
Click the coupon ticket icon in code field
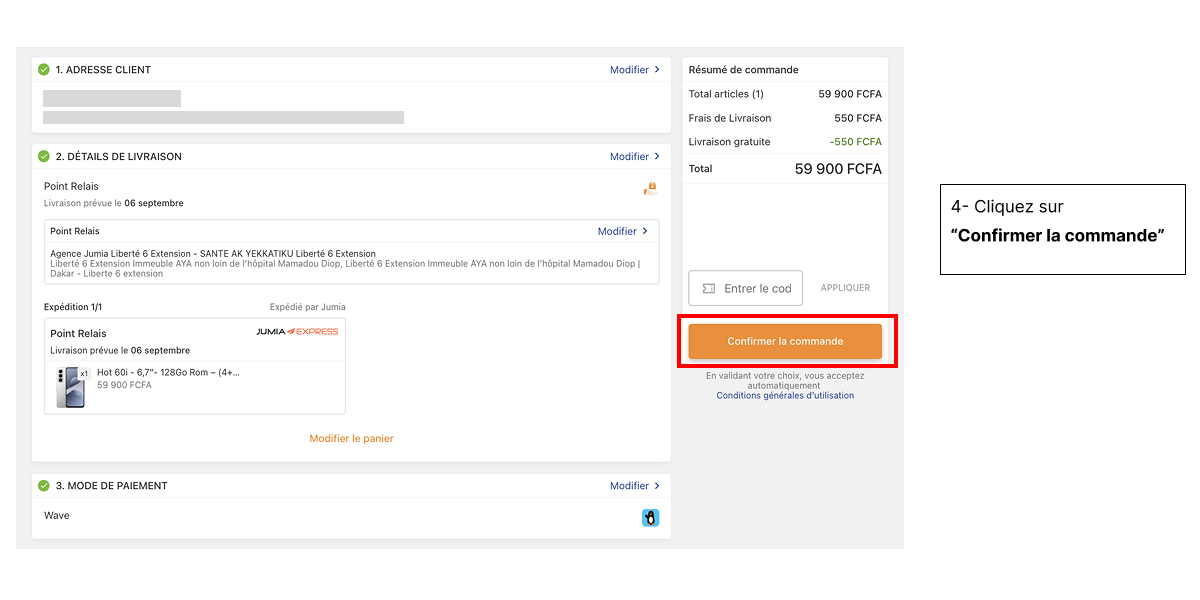pos(709,289)
